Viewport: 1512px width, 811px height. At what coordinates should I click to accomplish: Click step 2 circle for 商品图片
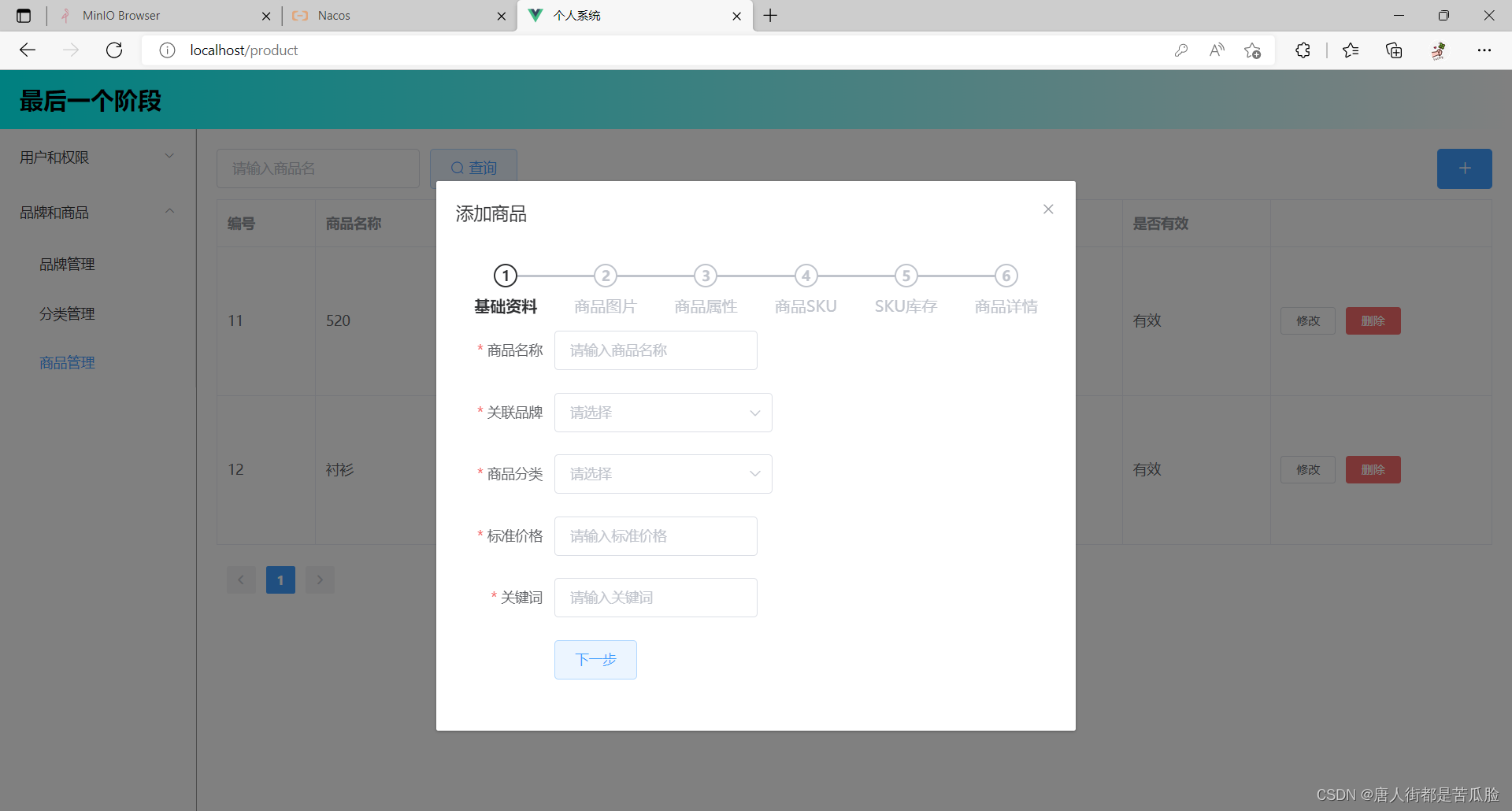[606, 276]
